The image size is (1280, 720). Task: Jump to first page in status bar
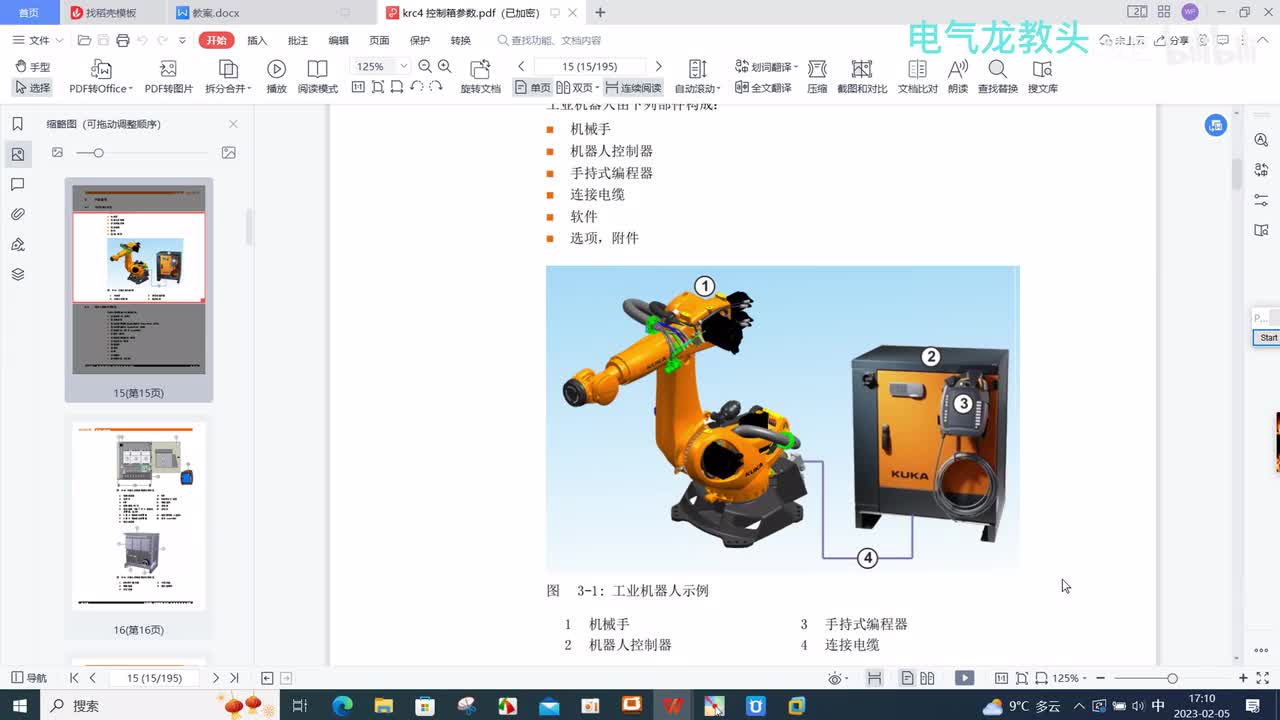[74, 678]
